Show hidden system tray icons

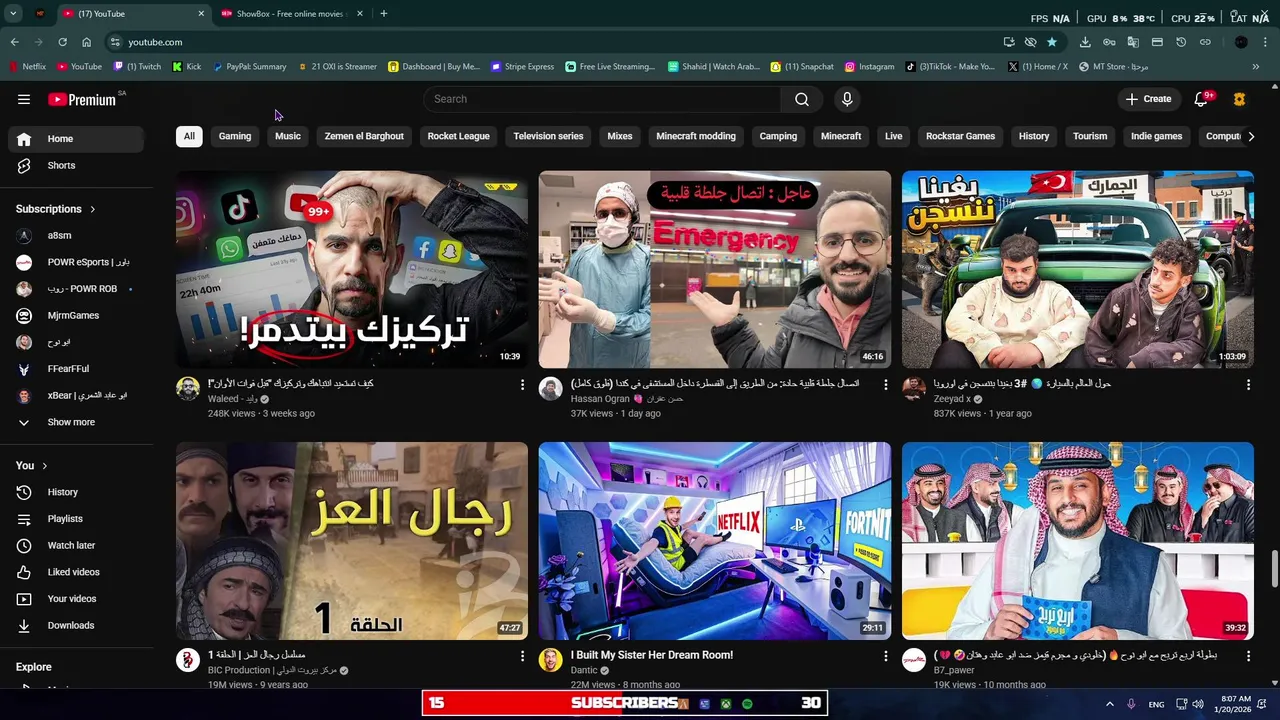(x=1108, y=704)
